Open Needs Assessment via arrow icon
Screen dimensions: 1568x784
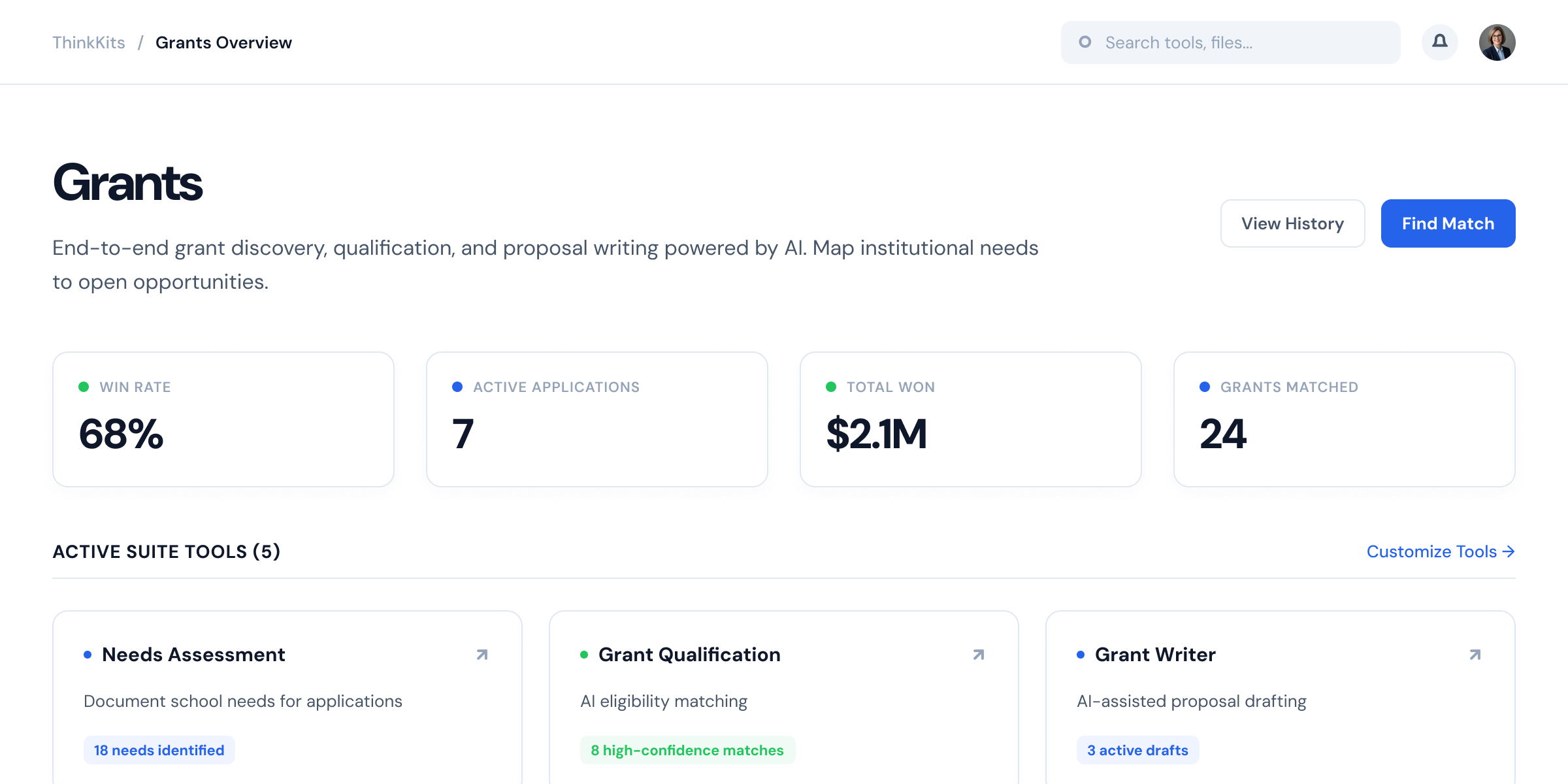pyautogui.click(x=482, y=655)
